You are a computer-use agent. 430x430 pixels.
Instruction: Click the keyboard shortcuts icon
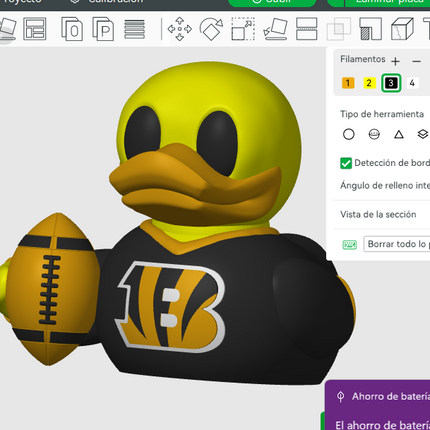click(350, 244)
